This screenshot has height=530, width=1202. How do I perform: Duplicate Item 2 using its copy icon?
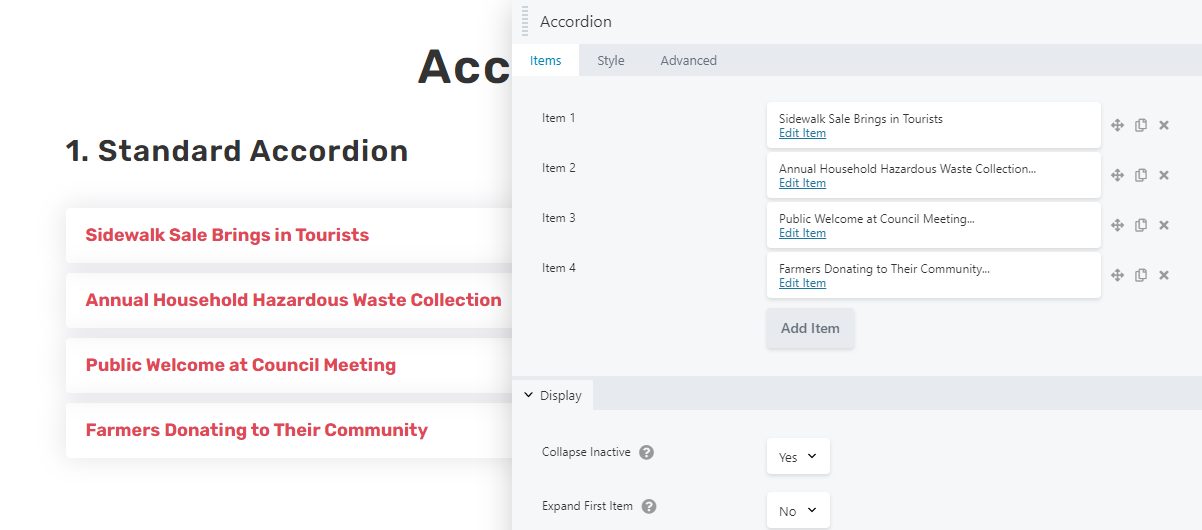(1141, 175)
